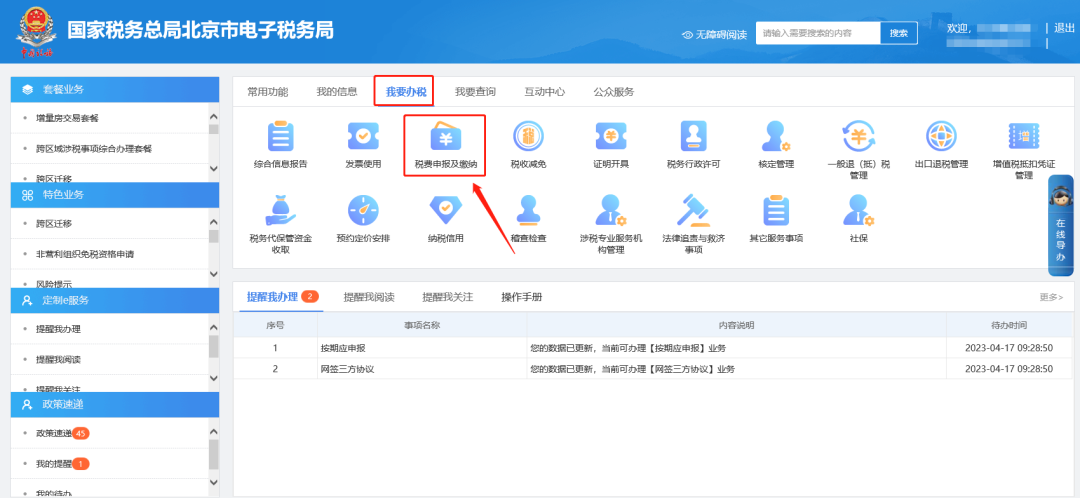The image size is (1080, 498).
Task: Open 增量房交易套餐 in sidebar
Action: (x=68, y=118)
